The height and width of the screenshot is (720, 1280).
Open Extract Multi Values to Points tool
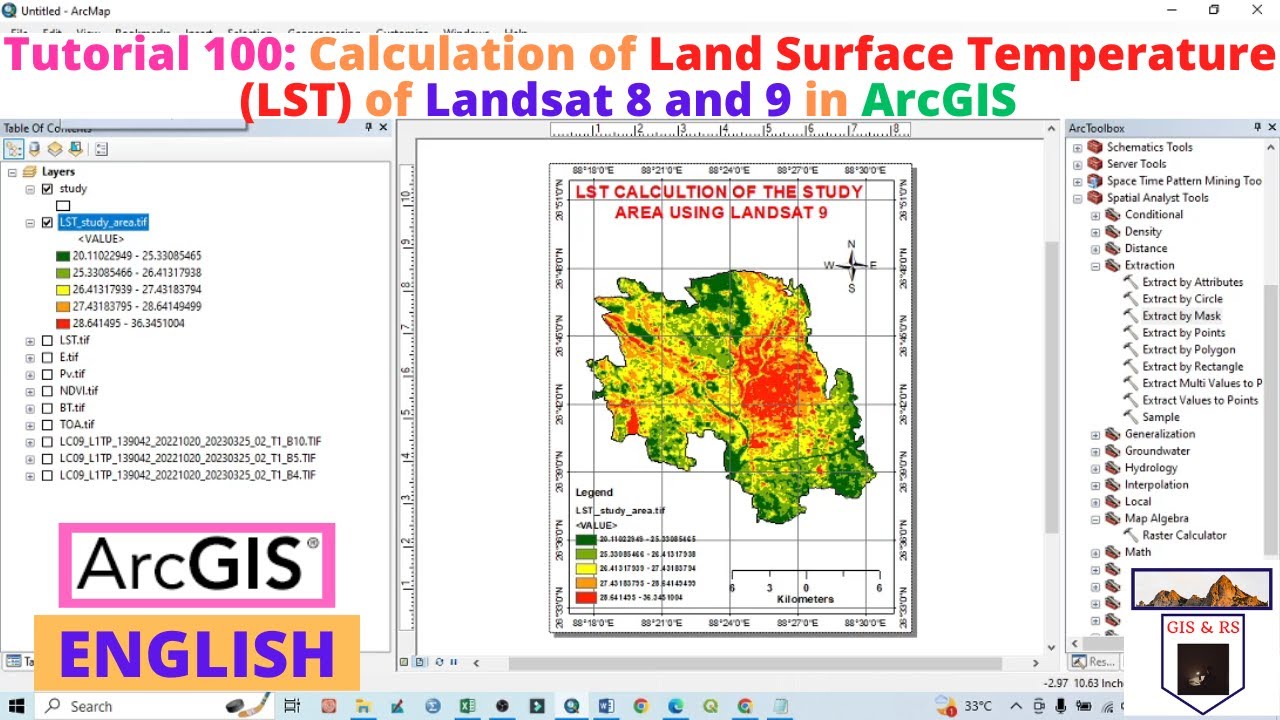[x=1202, y=383]
